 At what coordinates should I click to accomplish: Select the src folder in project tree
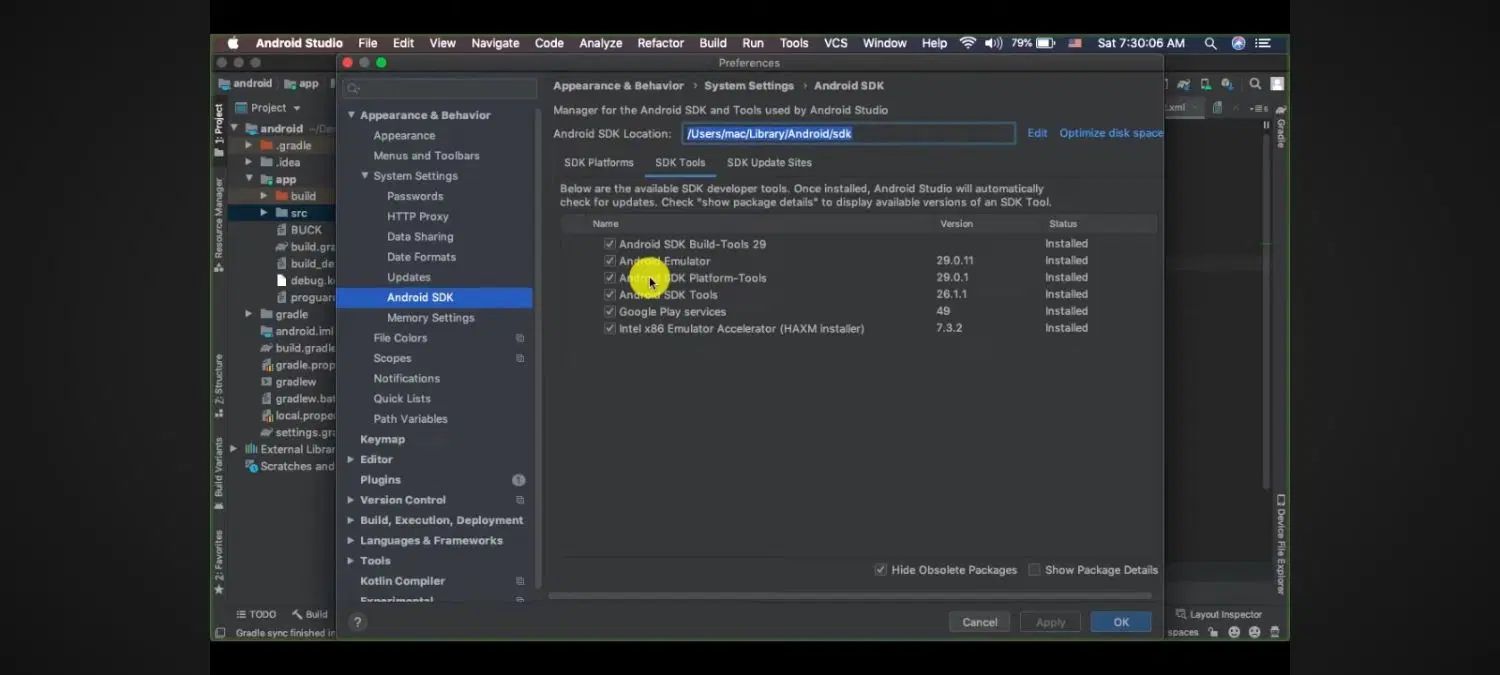tap(298, 213)
